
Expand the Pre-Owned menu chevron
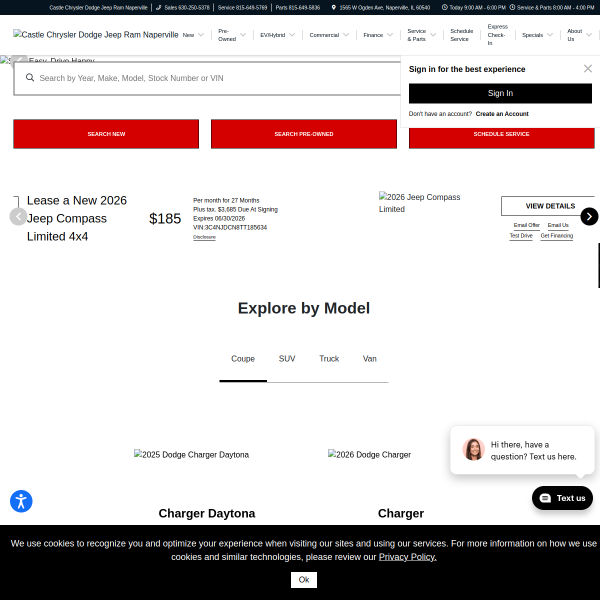(243, 35)
